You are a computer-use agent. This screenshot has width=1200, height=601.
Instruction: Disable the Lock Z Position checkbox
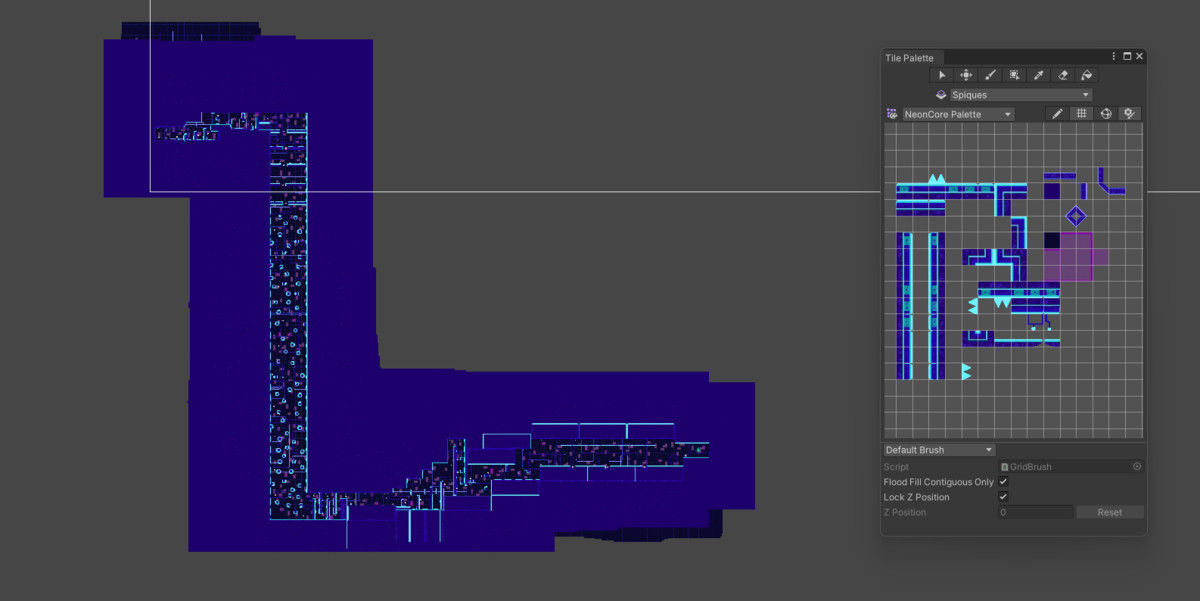point(1003,497)
